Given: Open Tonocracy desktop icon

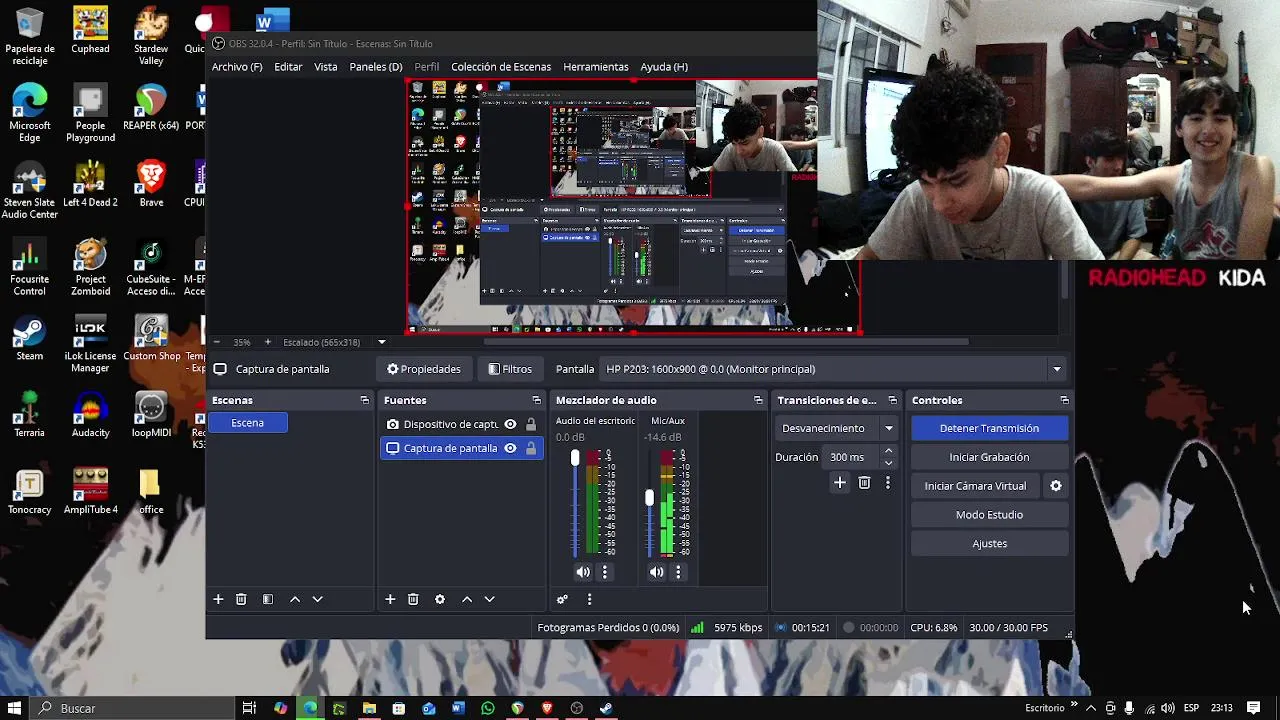Looking at the screenshot, I should coord(29,491).
